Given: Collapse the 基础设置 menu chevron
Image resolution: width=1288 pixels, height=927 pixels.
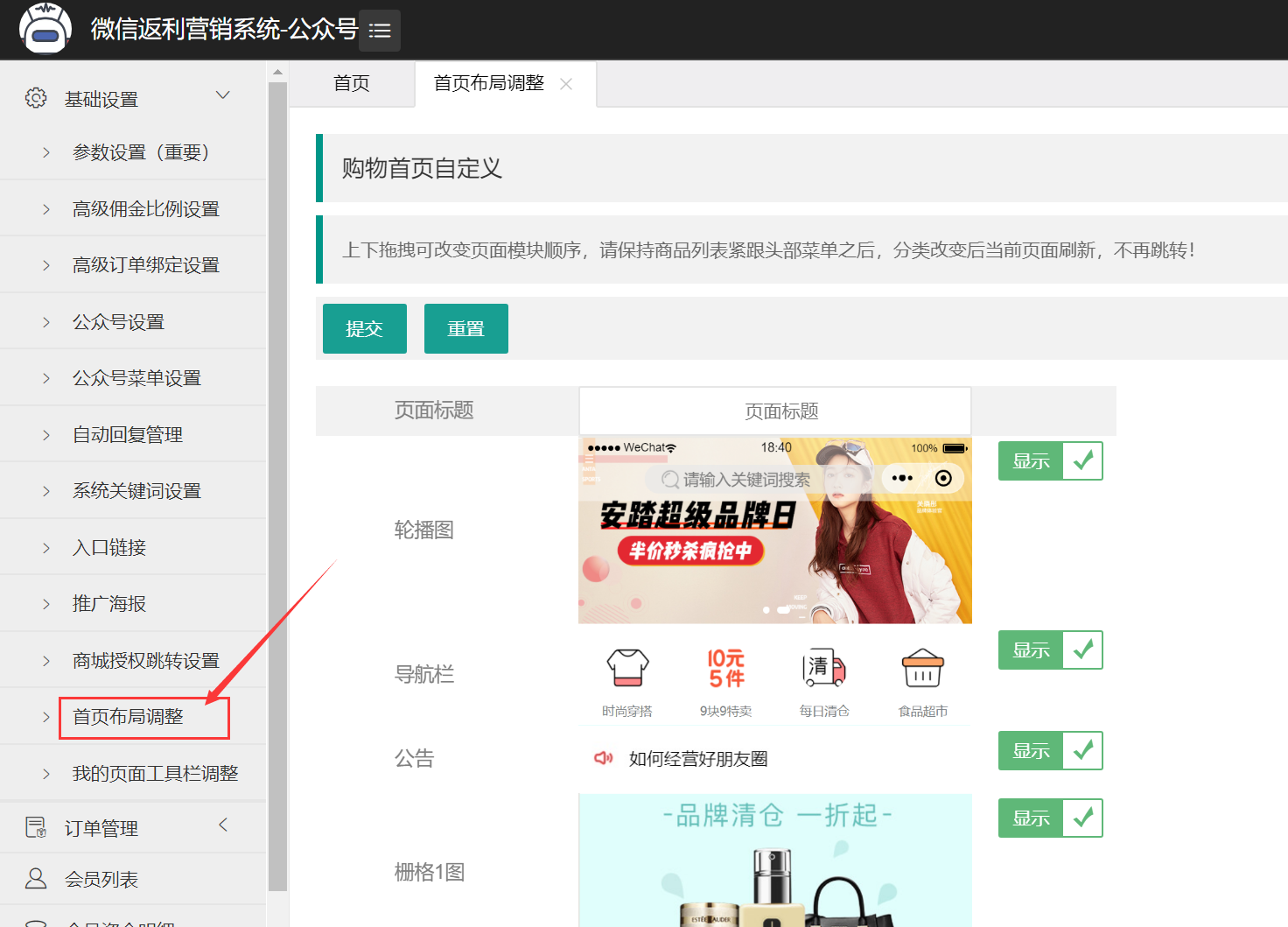Looking at the screenshot, I should click(223, 95).
